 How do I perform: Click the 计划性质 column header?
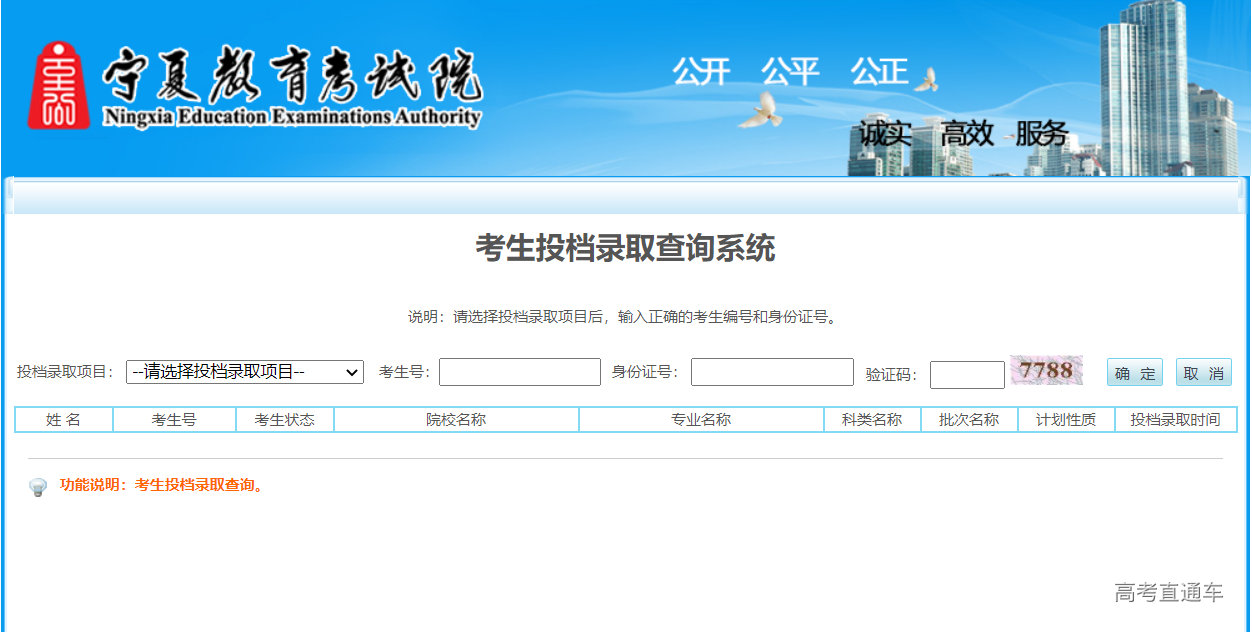(1066, 420)
